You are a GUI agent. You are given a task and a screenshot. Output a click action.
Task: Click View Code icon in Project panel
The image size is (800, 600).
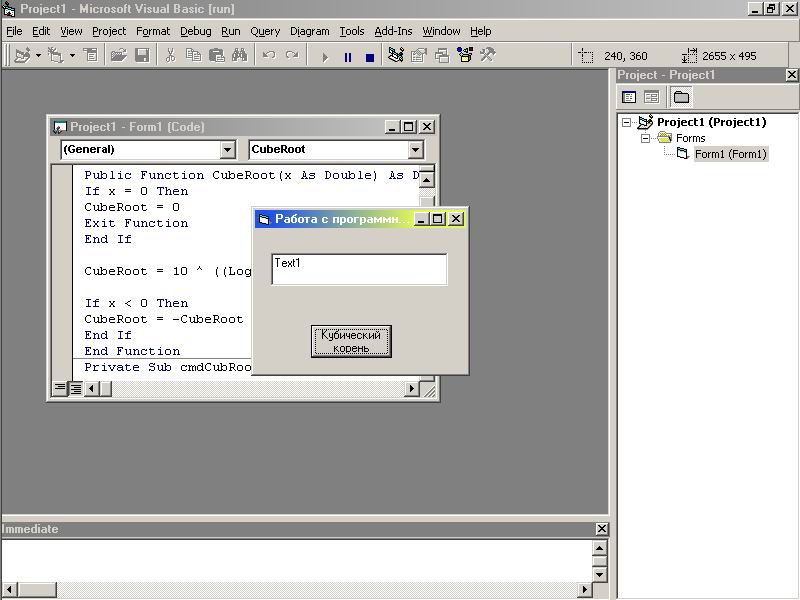[x=629, y=97]
